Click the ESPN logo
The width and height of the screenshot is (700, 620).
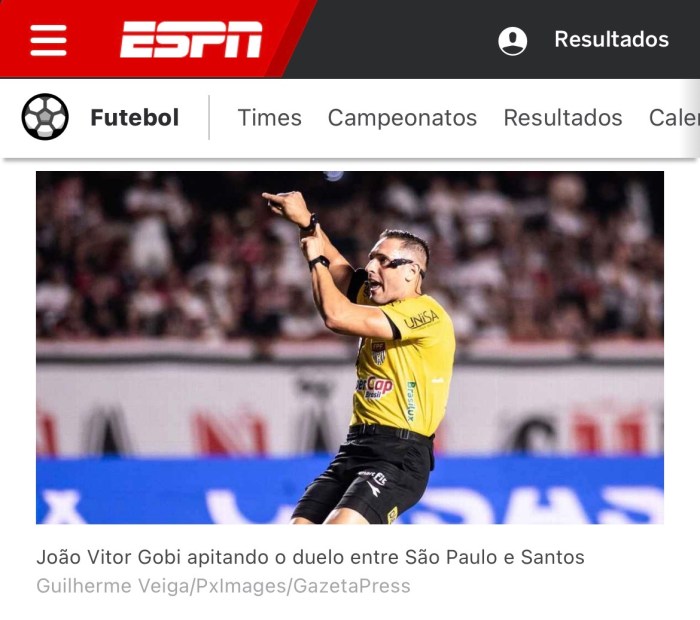click(x=191, y=39)
